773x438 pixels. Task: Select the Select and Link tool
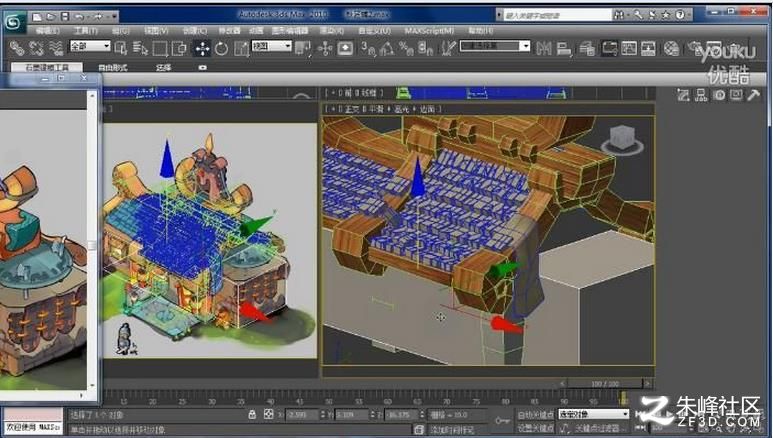click(x=17, y=48)
